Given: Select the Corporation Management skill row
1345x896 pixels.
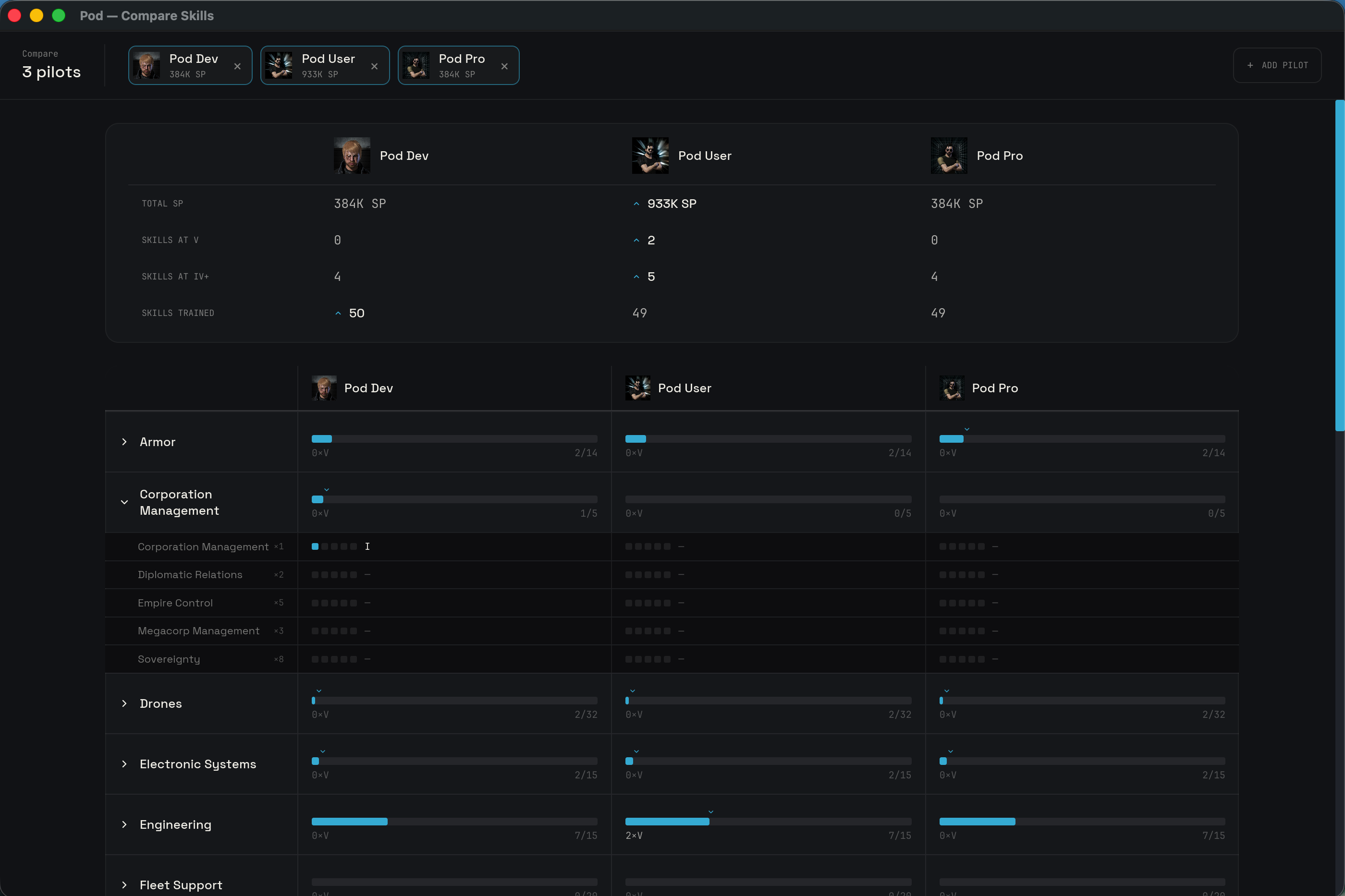Looking at the screenshot, I should point(672,547).
